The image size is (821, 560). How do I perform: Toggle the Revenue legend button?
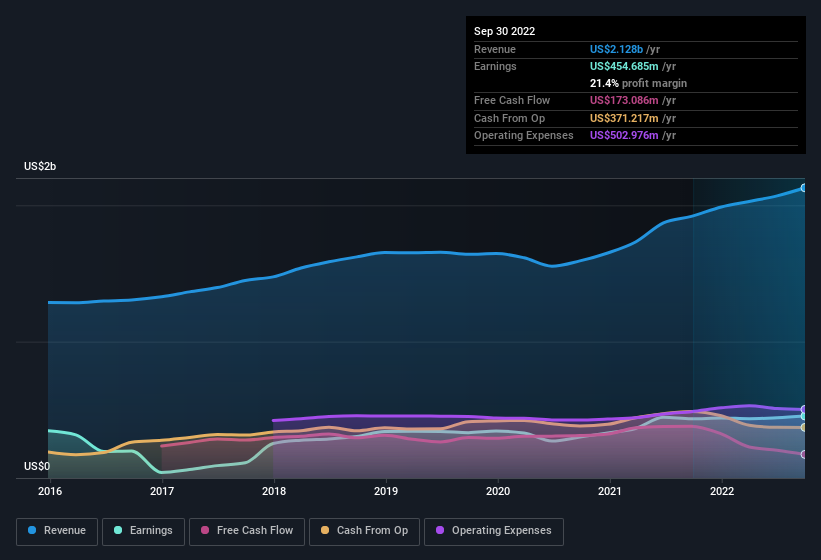(57, 531)
